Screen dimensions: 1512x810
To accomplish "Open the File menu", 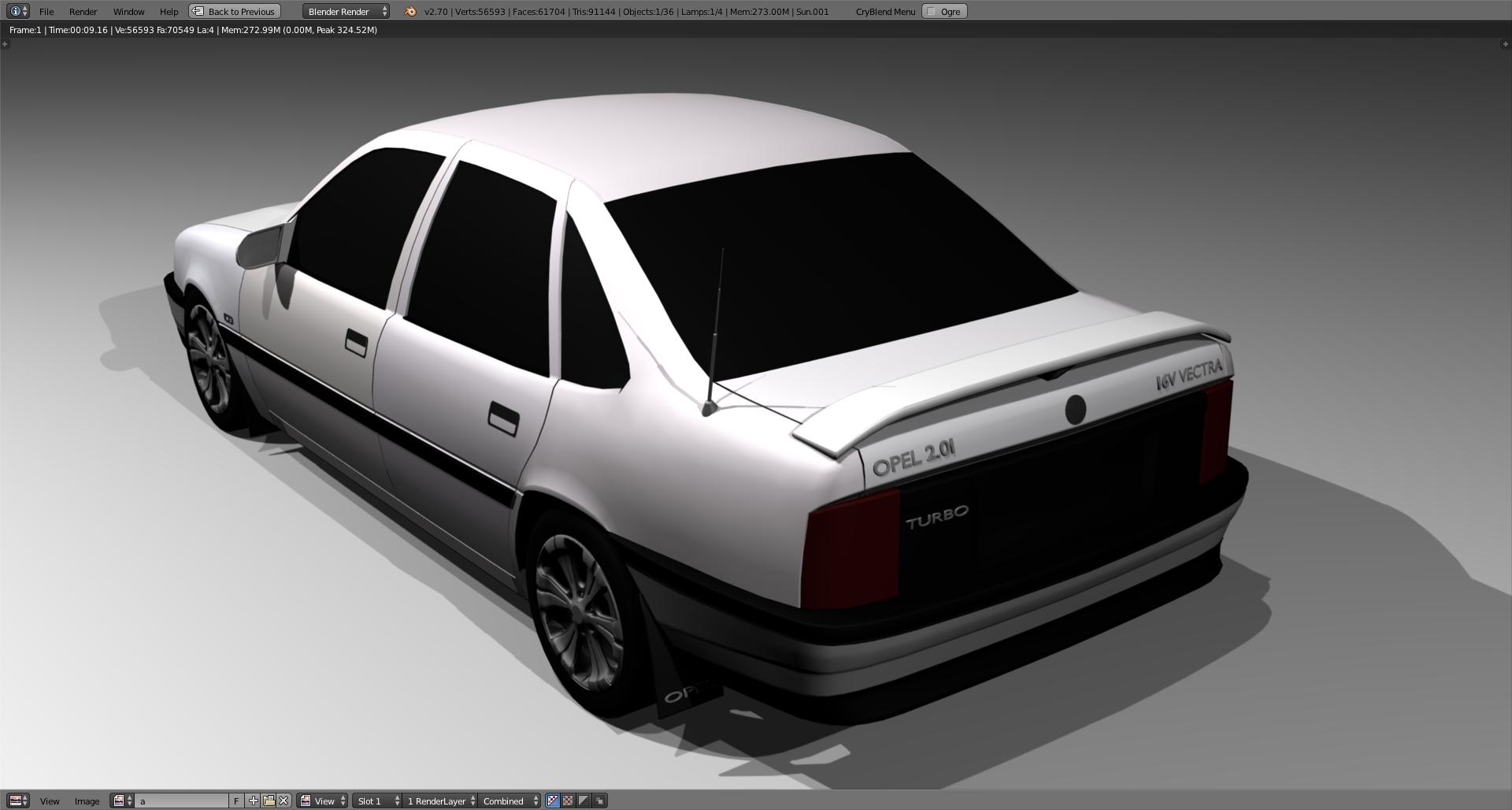I will coord(46,11).
